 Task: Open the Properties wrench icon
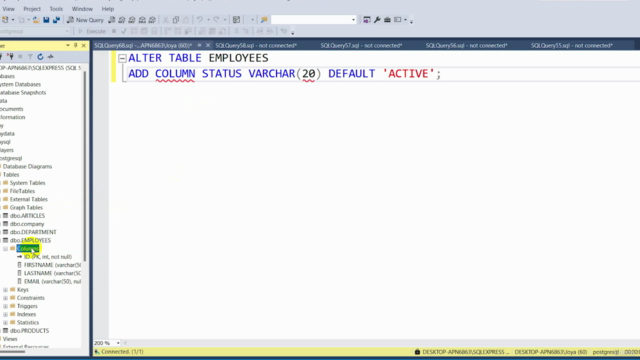tap(377, 20)
